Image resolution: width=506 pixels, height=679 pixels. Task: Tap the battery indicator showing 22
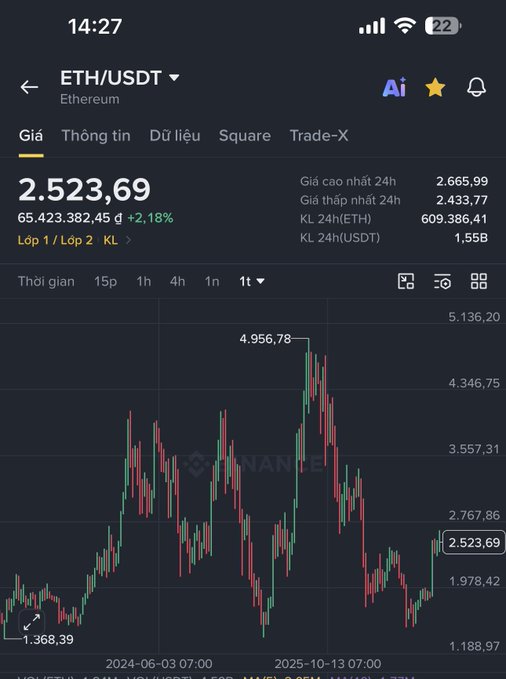click(443, 26)
